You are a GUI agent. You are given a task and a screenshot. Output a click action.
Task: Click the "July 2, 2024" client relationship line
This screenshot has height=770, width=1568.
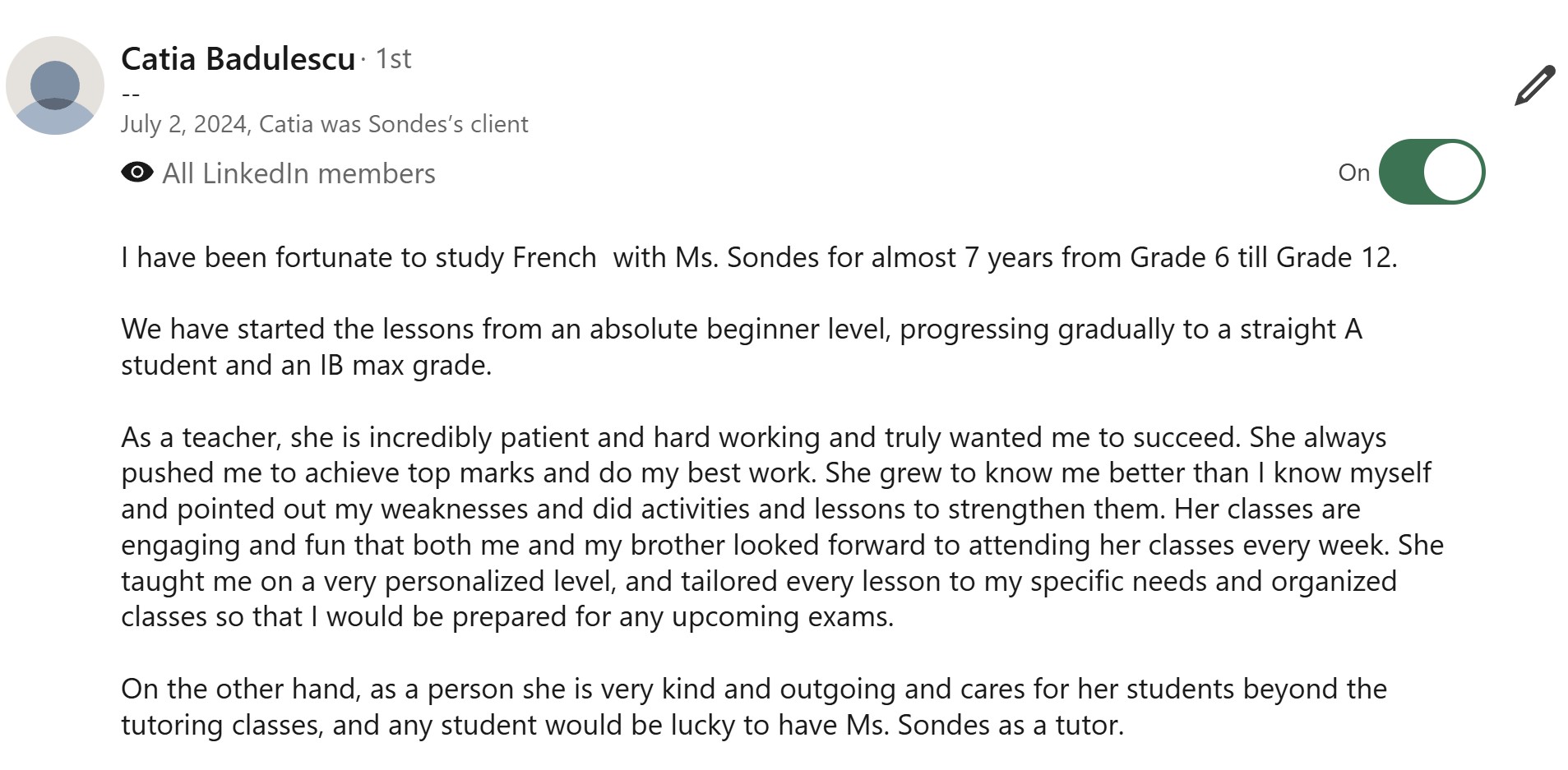pos(324,124)
